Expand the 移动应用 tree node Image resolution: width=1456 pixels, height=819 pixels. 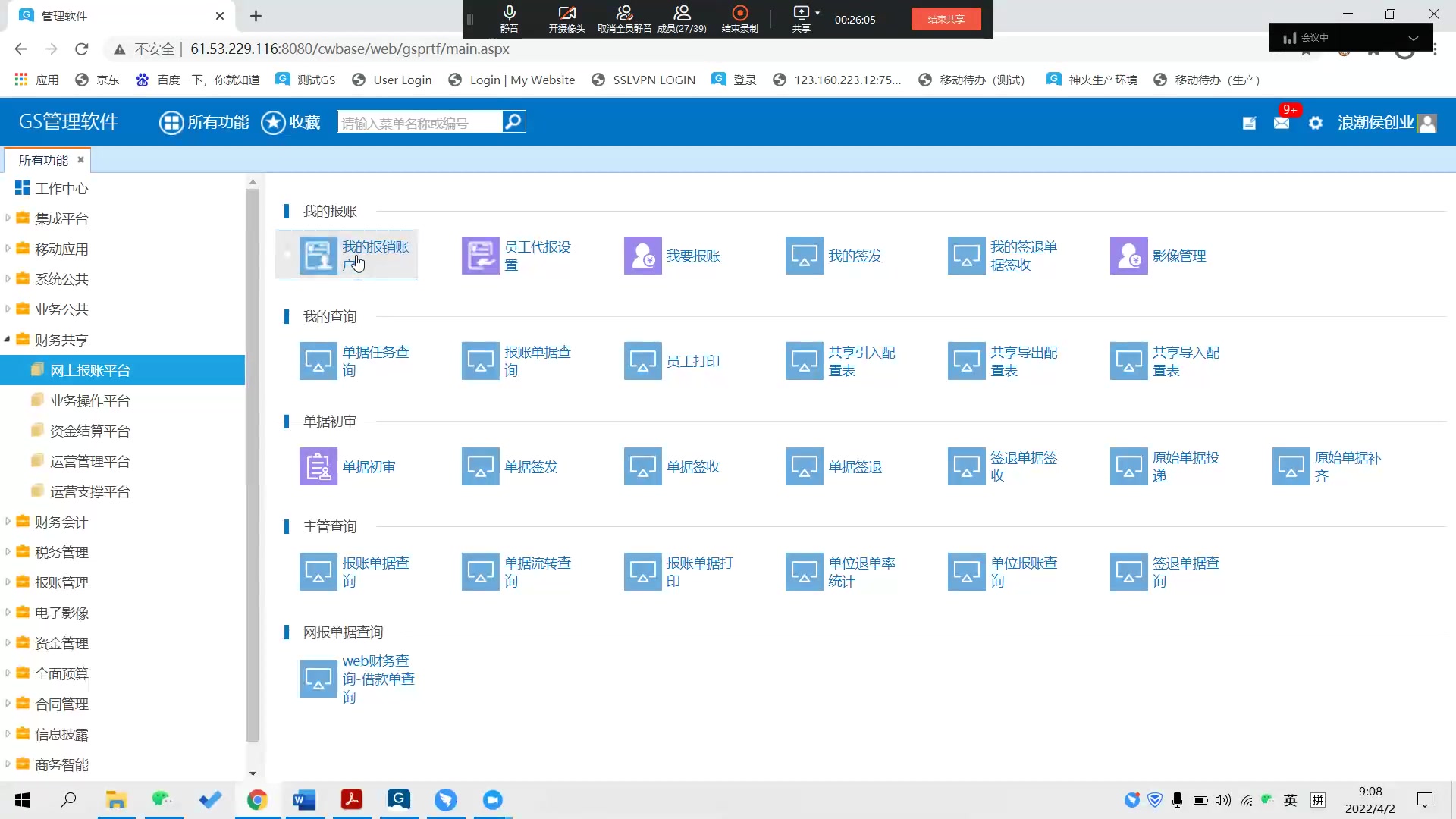pyautogui.click(x=8, y=249)
